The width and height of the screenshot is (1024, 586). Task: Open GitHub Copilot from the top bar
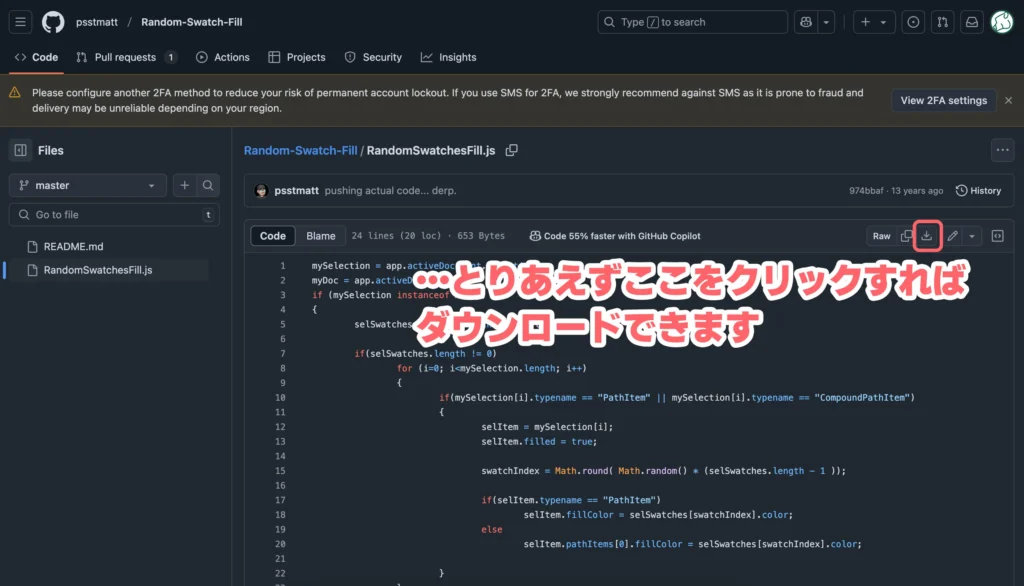[806, 21]
